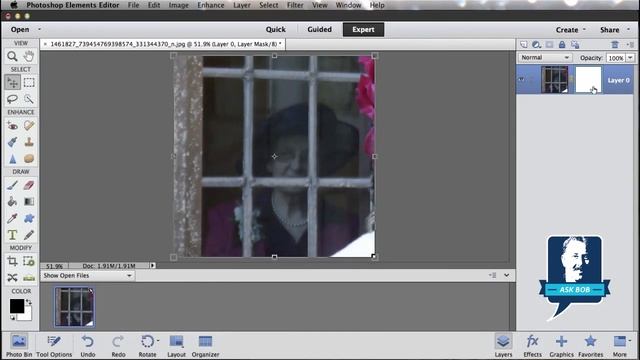Open the Opacity slider dropdown arrow
Viewport: 640px width, 360px height.
point(630,58)
